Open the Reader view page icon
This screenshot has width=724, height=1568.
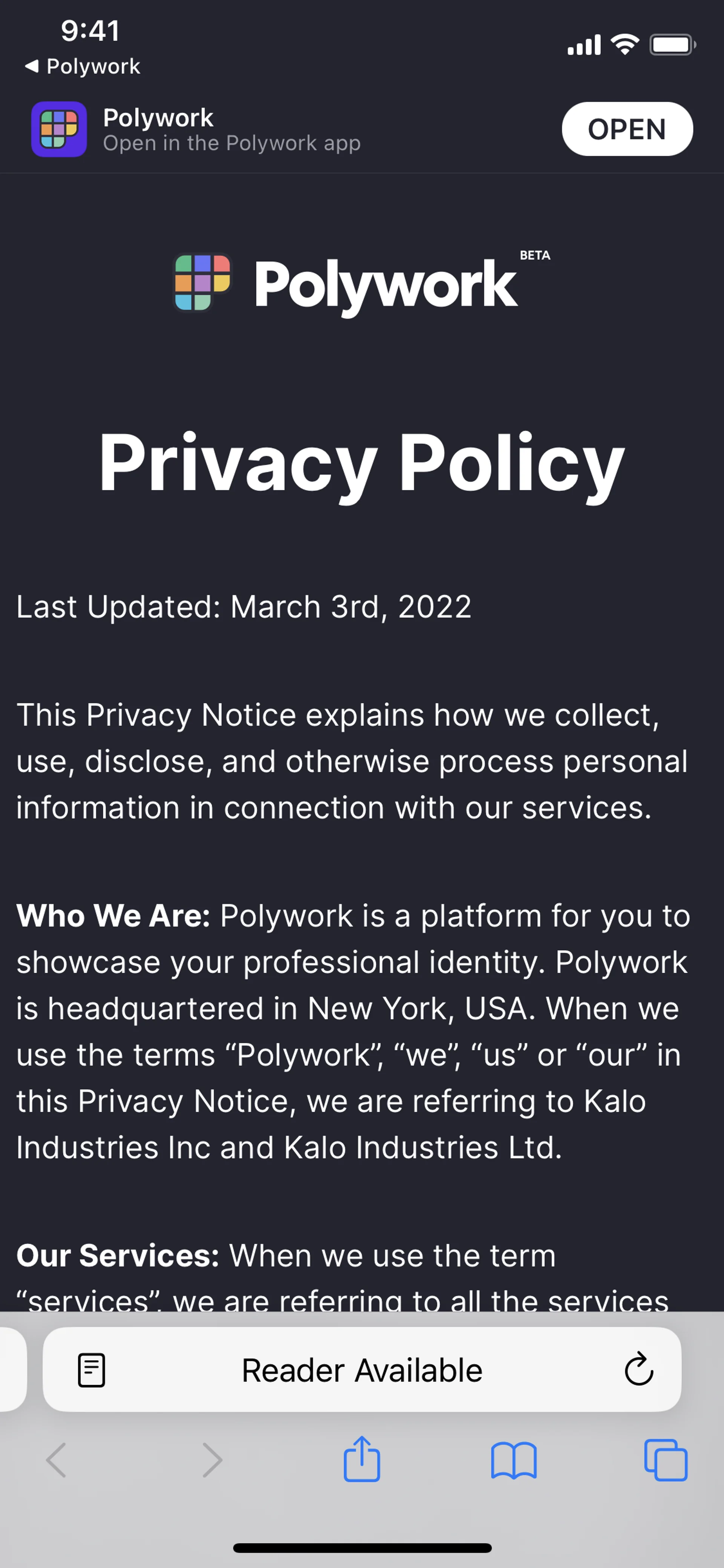click(x=91, y=1370)
